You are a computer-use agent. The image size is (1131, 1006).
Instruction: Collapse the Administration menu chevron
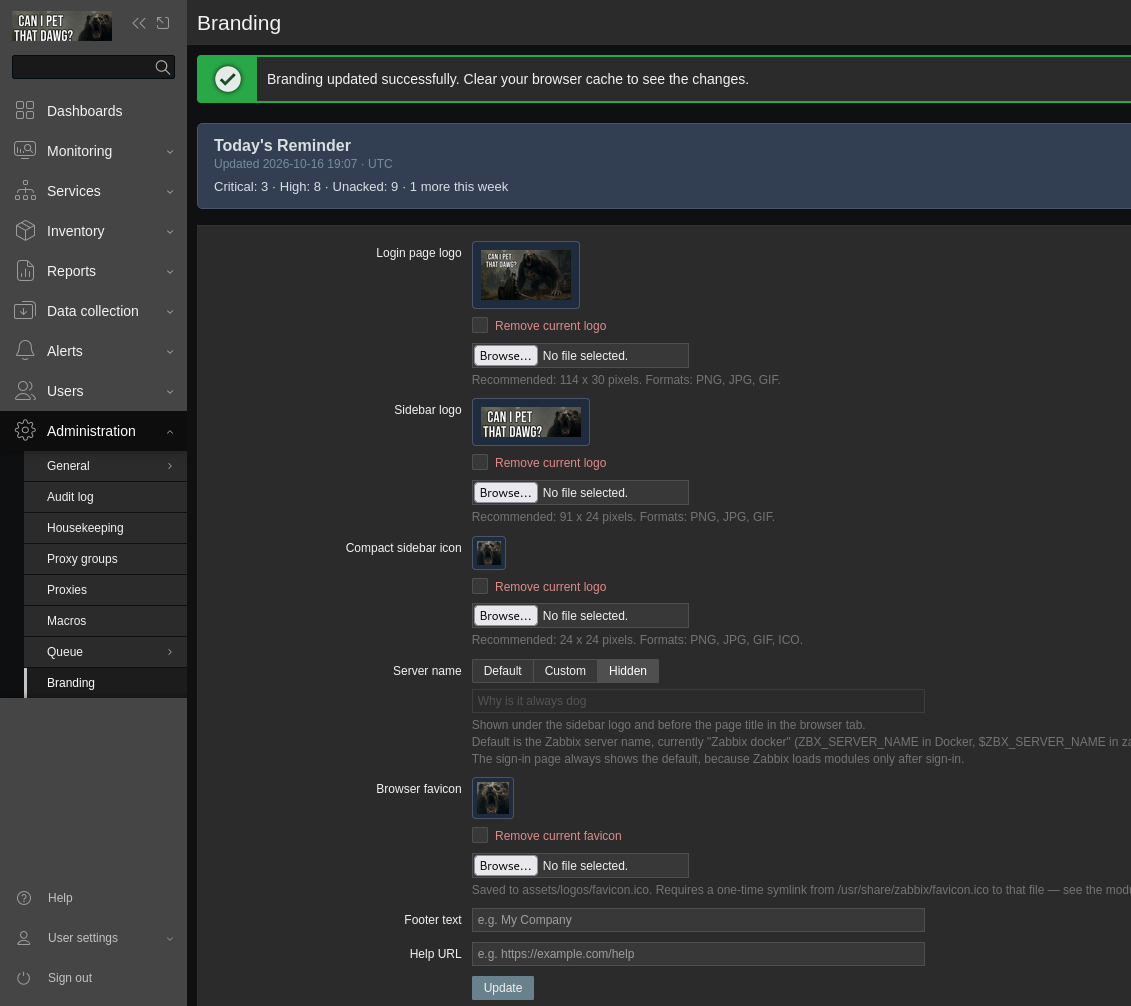[x=170, y=431]
